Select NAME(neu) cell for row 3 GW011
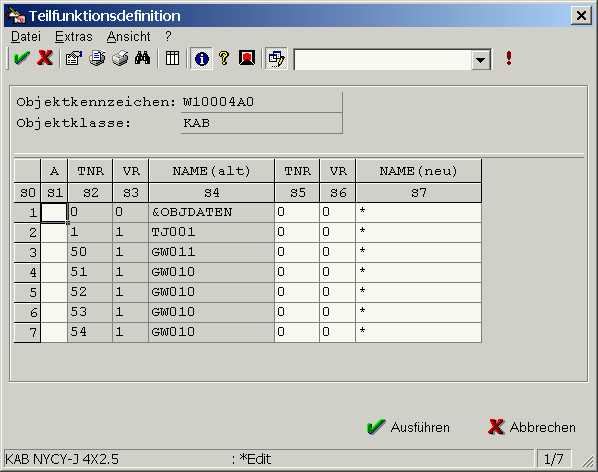The image size is (598, 472). (418, 252)
